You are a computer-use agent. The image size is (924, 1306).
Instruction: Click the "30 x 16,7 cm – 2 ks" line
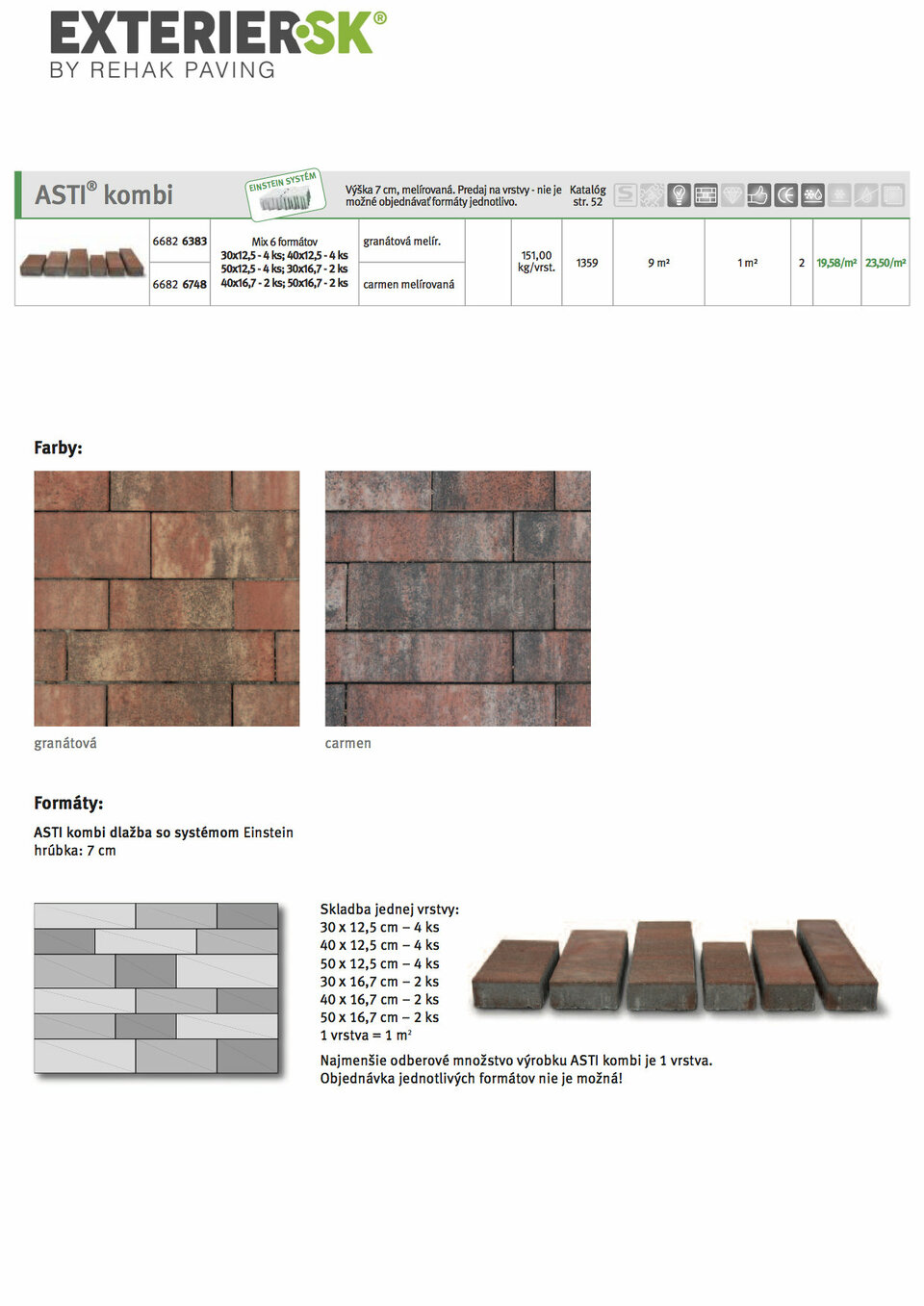click(x=380, y=982)
